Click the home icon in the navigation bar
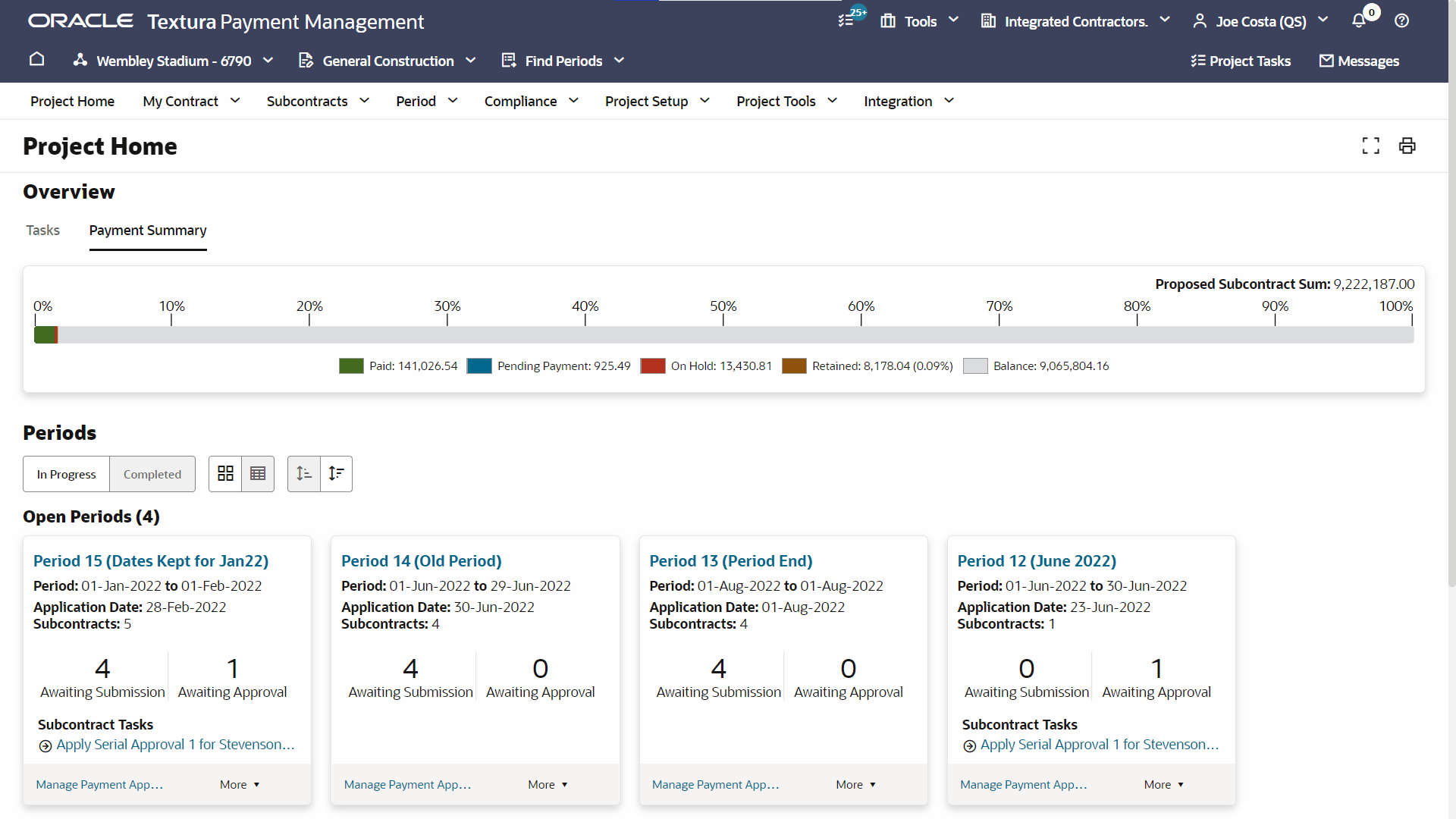 (36, 60)
